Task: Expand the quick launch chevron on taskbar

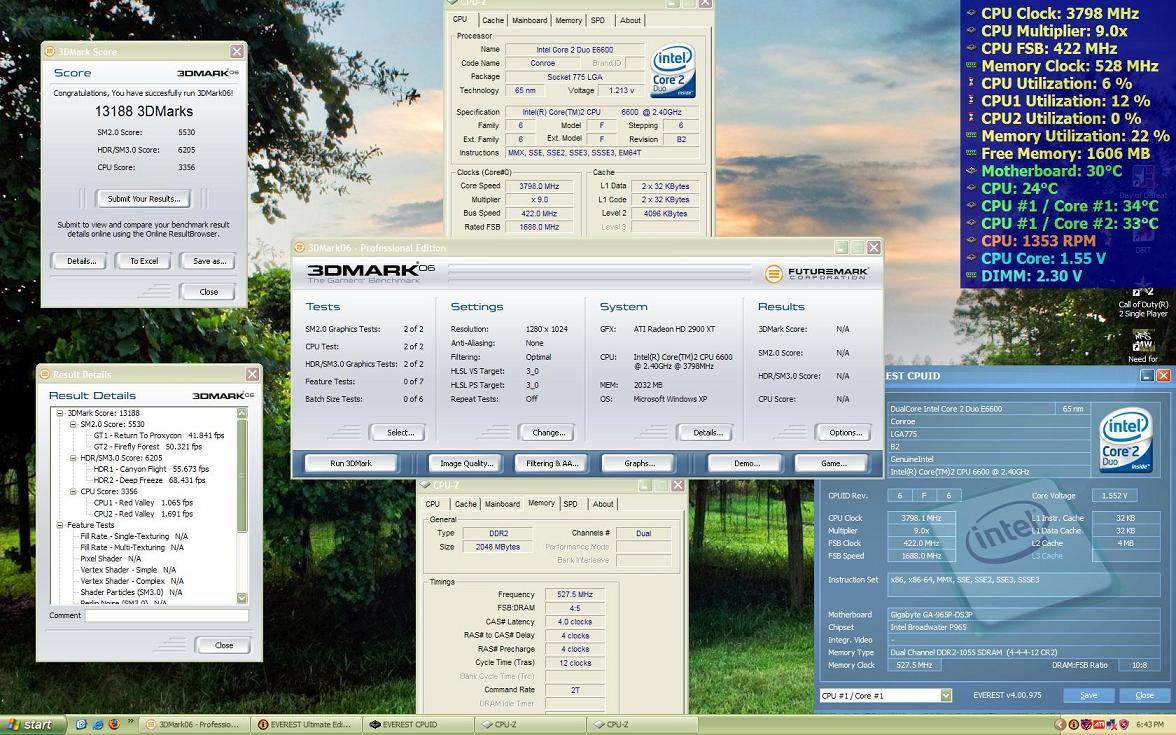Action: [130, 722]
